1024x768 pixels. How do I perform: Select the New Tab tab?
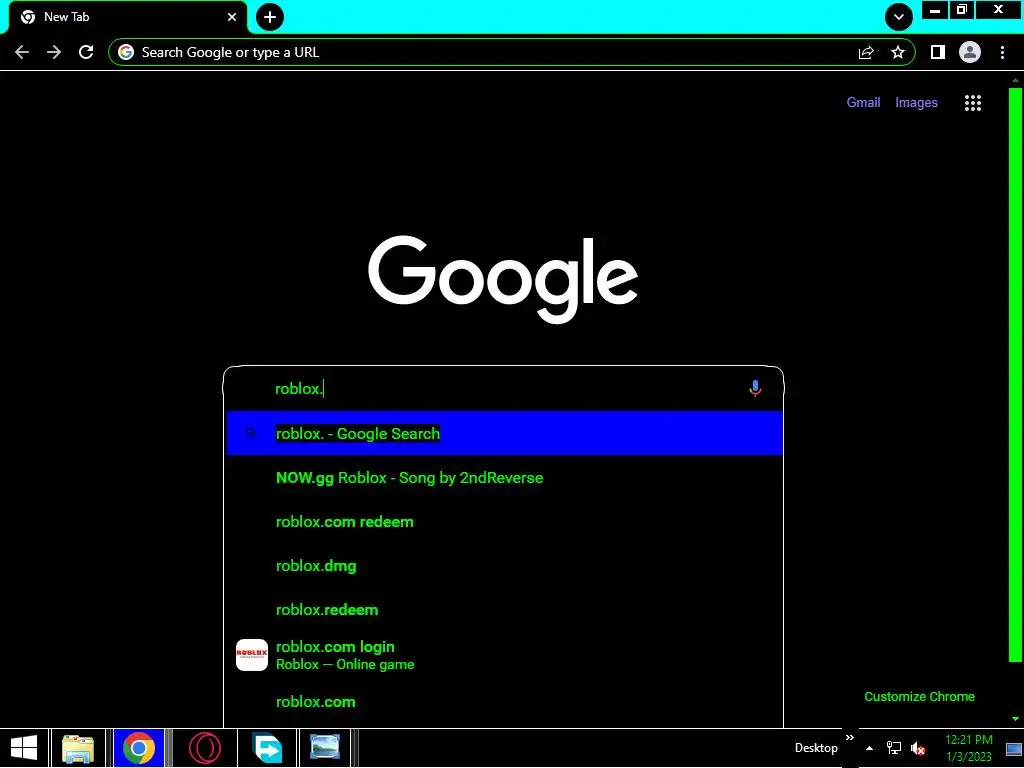[x=128, y=17]
